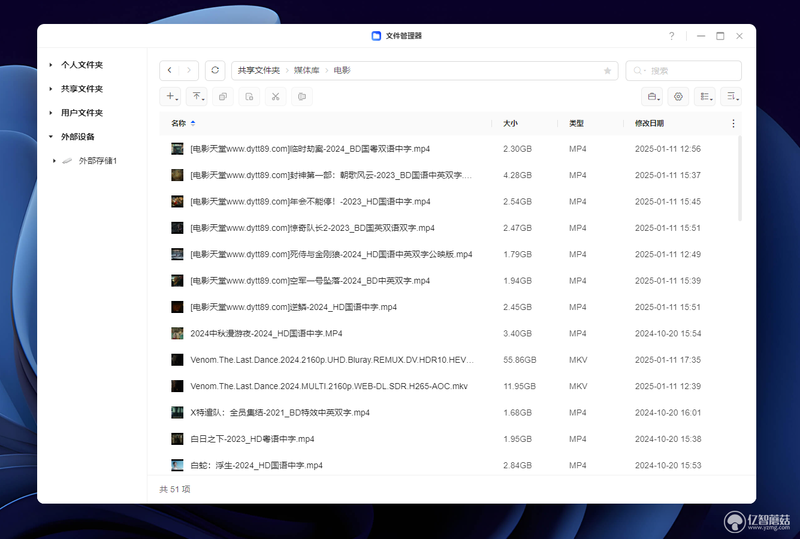Click 媒体库 in the breadcrumb path

pyautogui.click(x=307, y=70)
